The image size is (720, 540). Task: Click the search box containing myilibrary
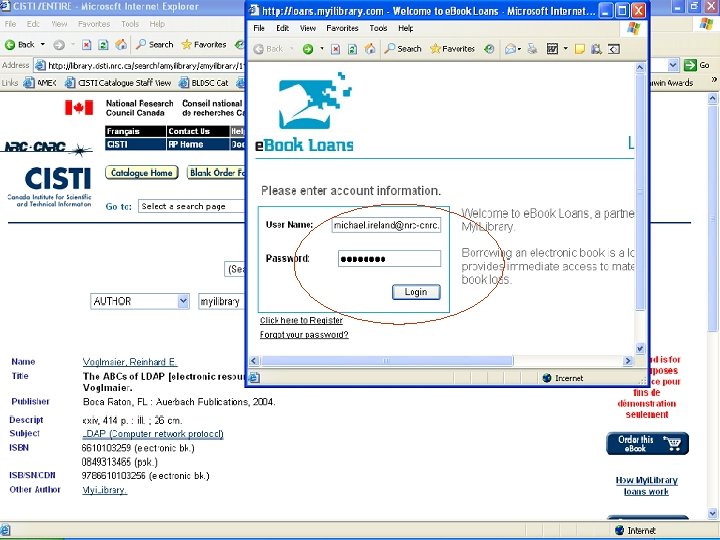tap(221, 302)
